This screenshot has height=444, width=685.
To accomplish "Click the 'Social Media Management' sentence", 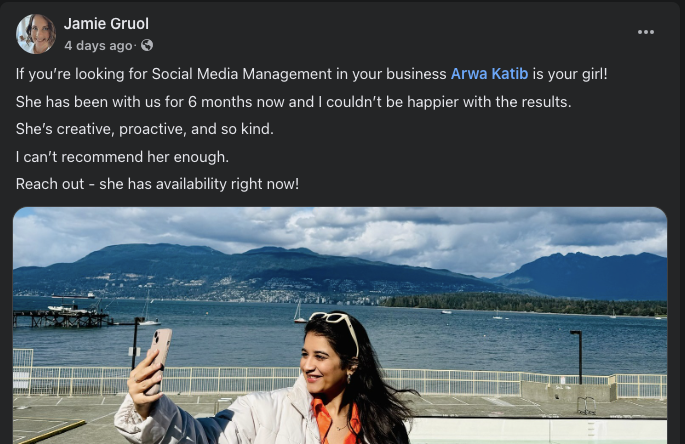I will coord(311,74).
